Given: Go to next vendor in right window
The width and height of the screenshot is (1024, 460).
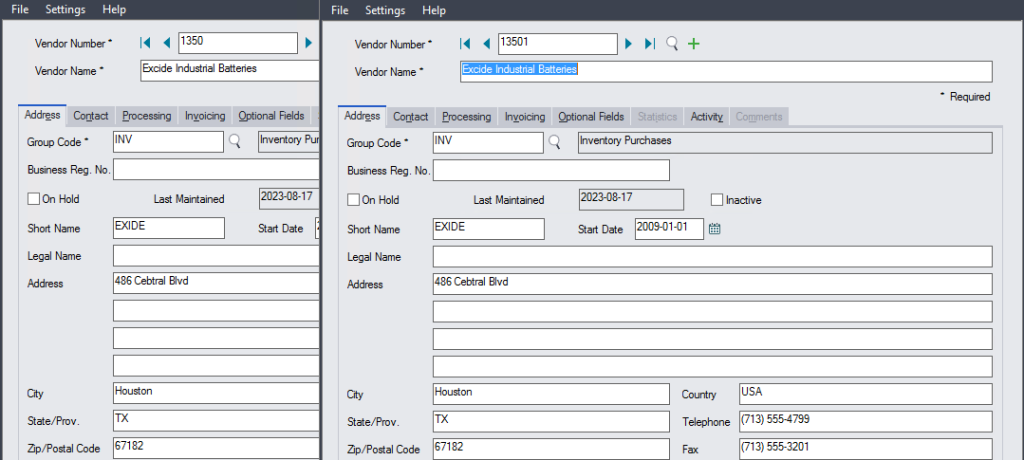Looking at the screenshot, I should pyautogui.click(x=628, y=44).
